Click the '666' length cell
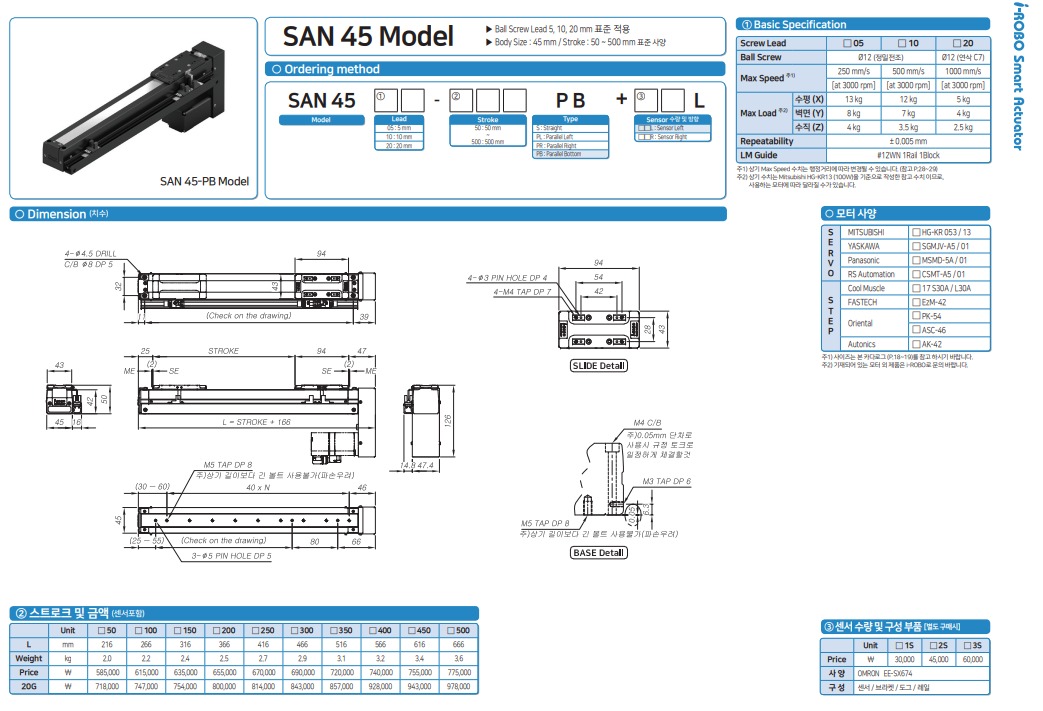 458,644
